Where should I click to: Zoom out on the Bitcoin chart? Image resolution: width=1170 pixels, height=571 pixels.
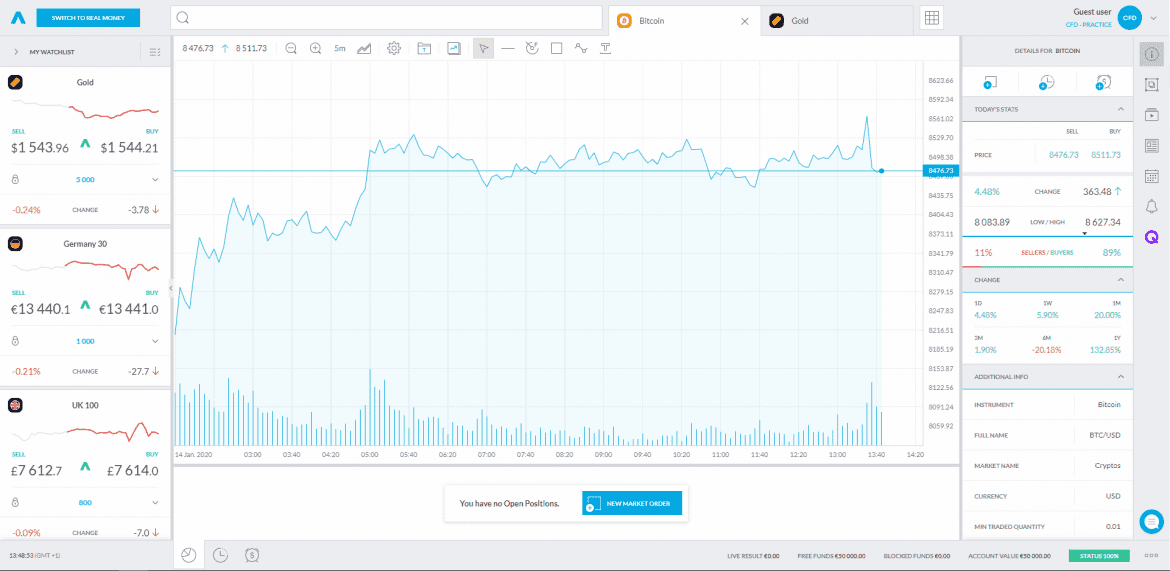[x=291, y=48]
